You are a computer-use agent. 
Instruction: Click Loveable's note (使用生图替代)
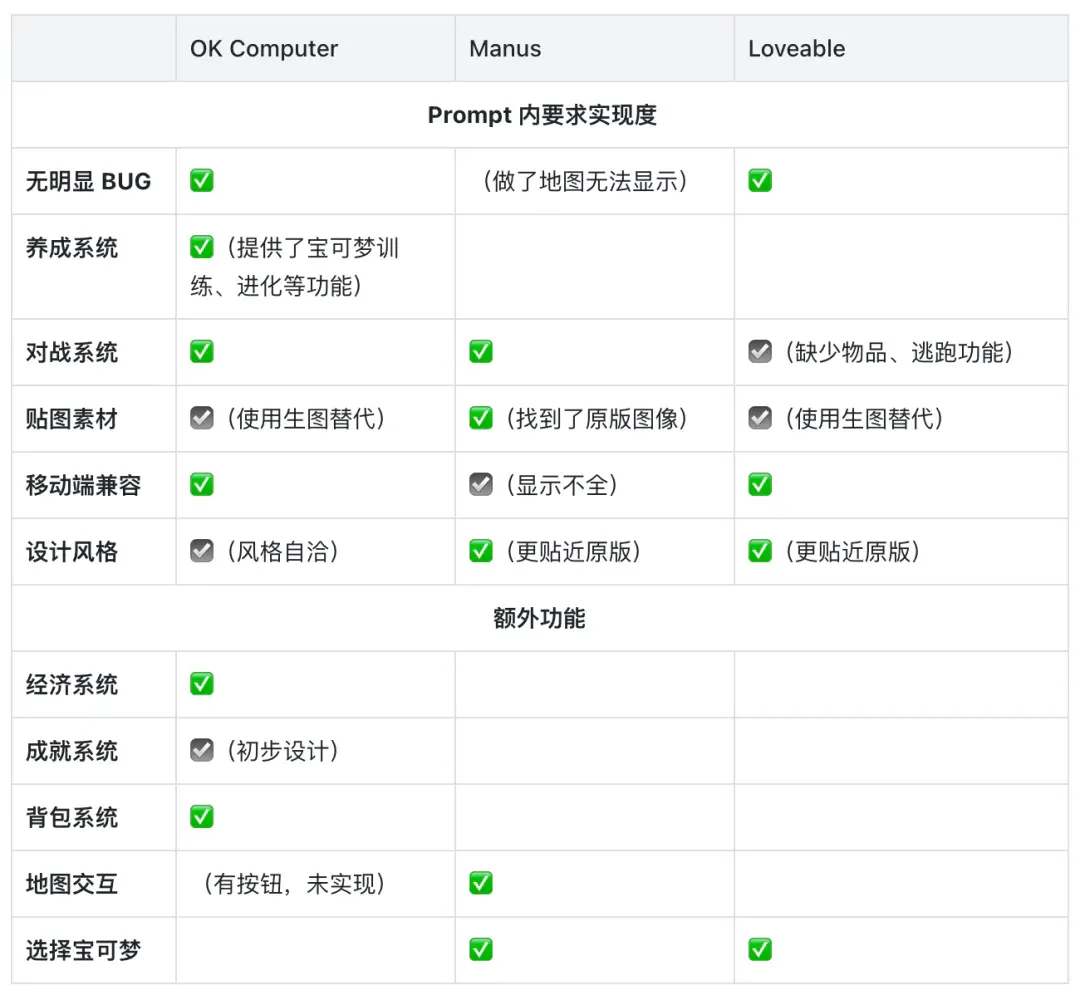coord(864,418)
